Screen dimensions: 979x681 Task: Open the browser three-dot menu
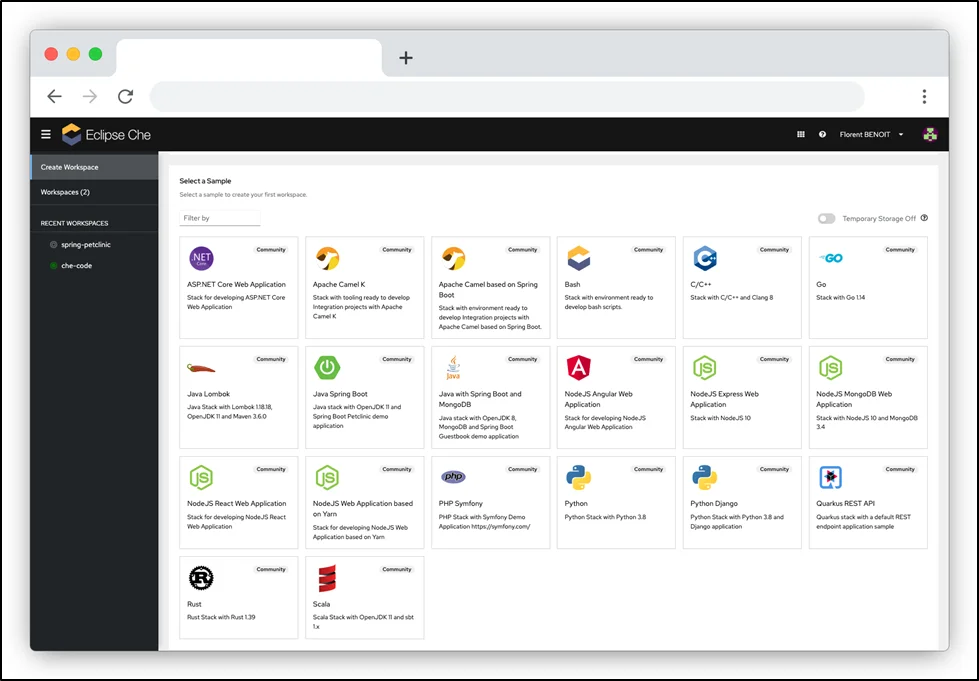coord(924,96)
